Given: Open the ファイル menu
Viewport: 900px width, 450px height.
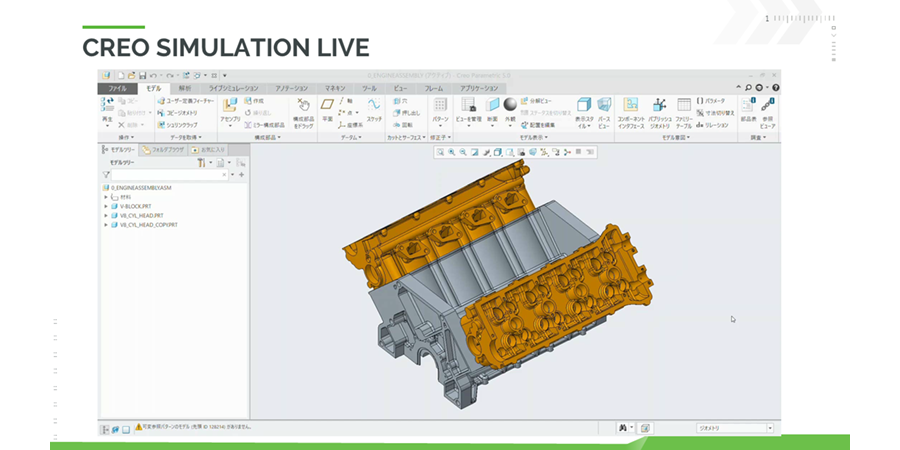Looking at the screenshot, I should pos(116,88).
